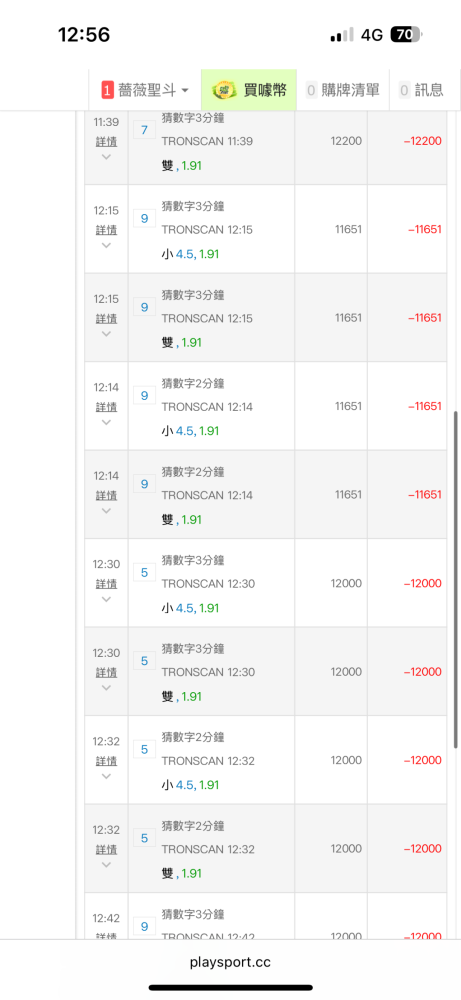The image size is (461, 1000).
Task: Click the page's vertical scrollbar thumb
Action: coord(456,579)
